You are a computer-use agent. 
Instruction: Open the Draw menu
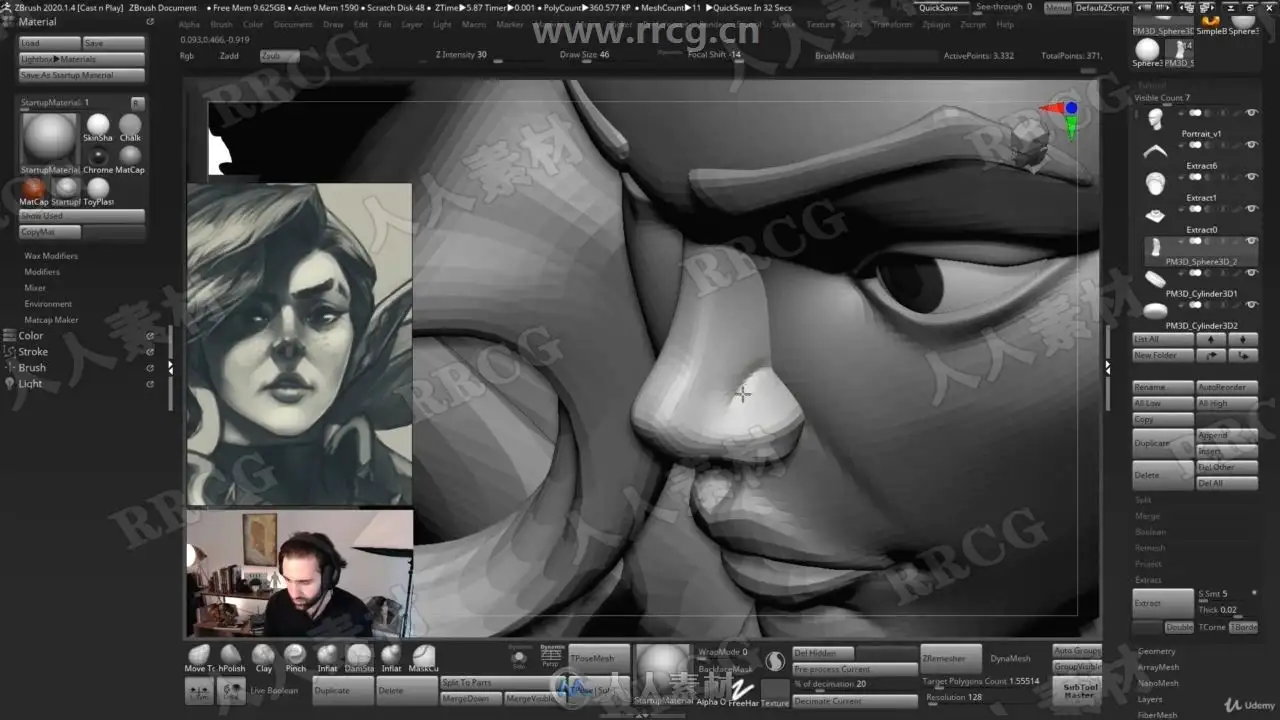coord(333,24)
